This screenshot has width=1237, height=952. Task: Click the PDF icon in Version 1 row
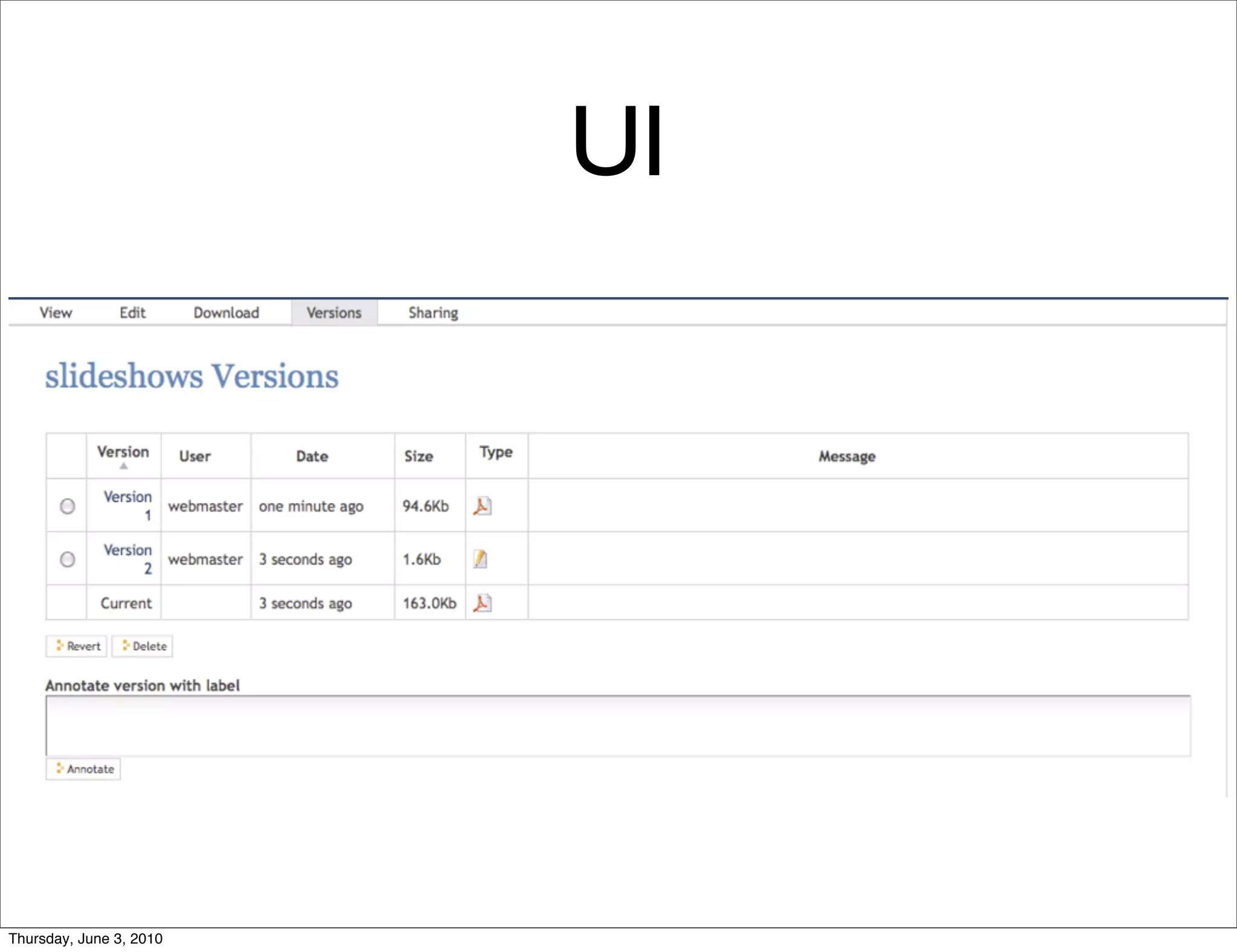(x=482, y=506)
